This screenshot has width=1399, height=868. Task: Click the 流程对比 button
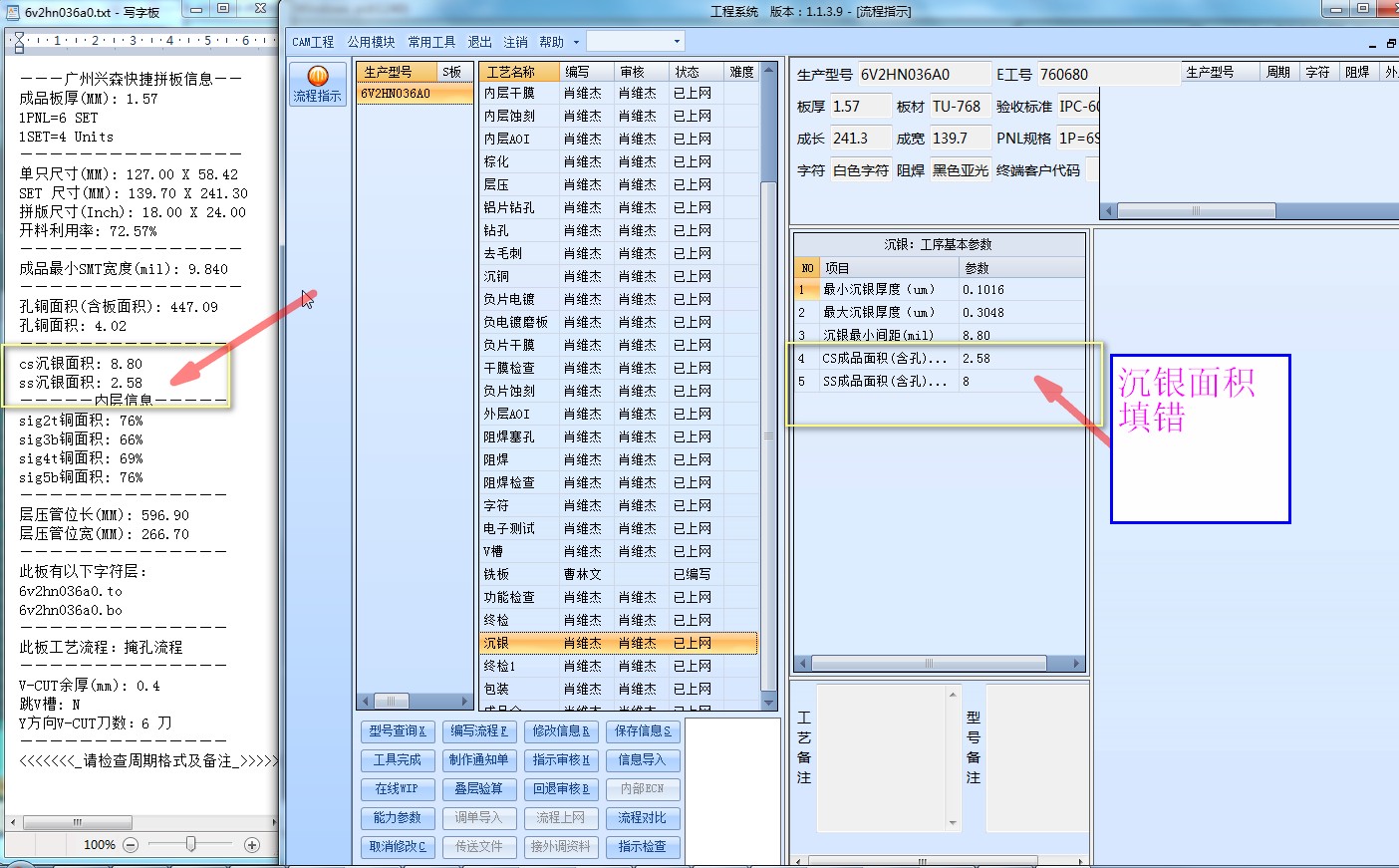point(643,817)
